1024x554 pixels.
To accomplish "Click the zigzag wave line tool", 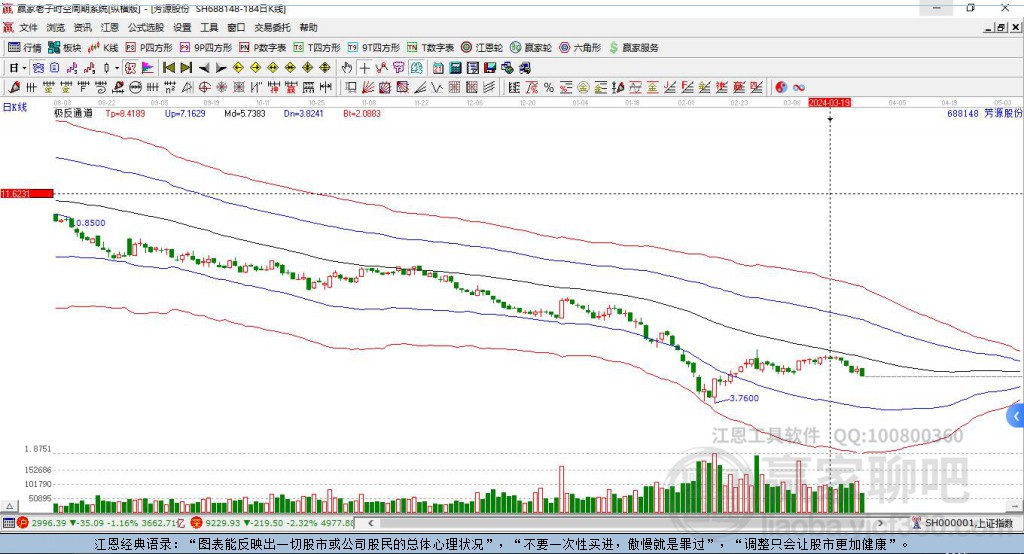I will (437, 88).
